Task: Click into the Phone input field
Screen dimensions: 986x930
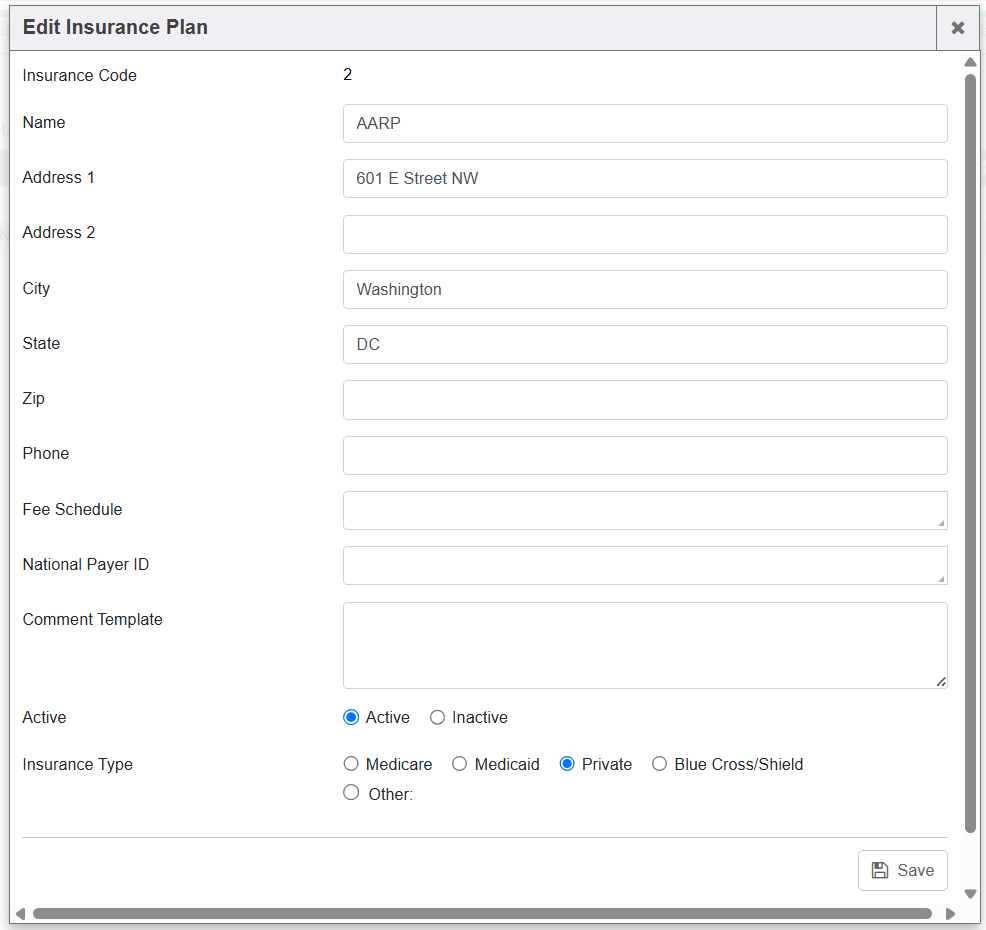Action: tap(645, 455)
